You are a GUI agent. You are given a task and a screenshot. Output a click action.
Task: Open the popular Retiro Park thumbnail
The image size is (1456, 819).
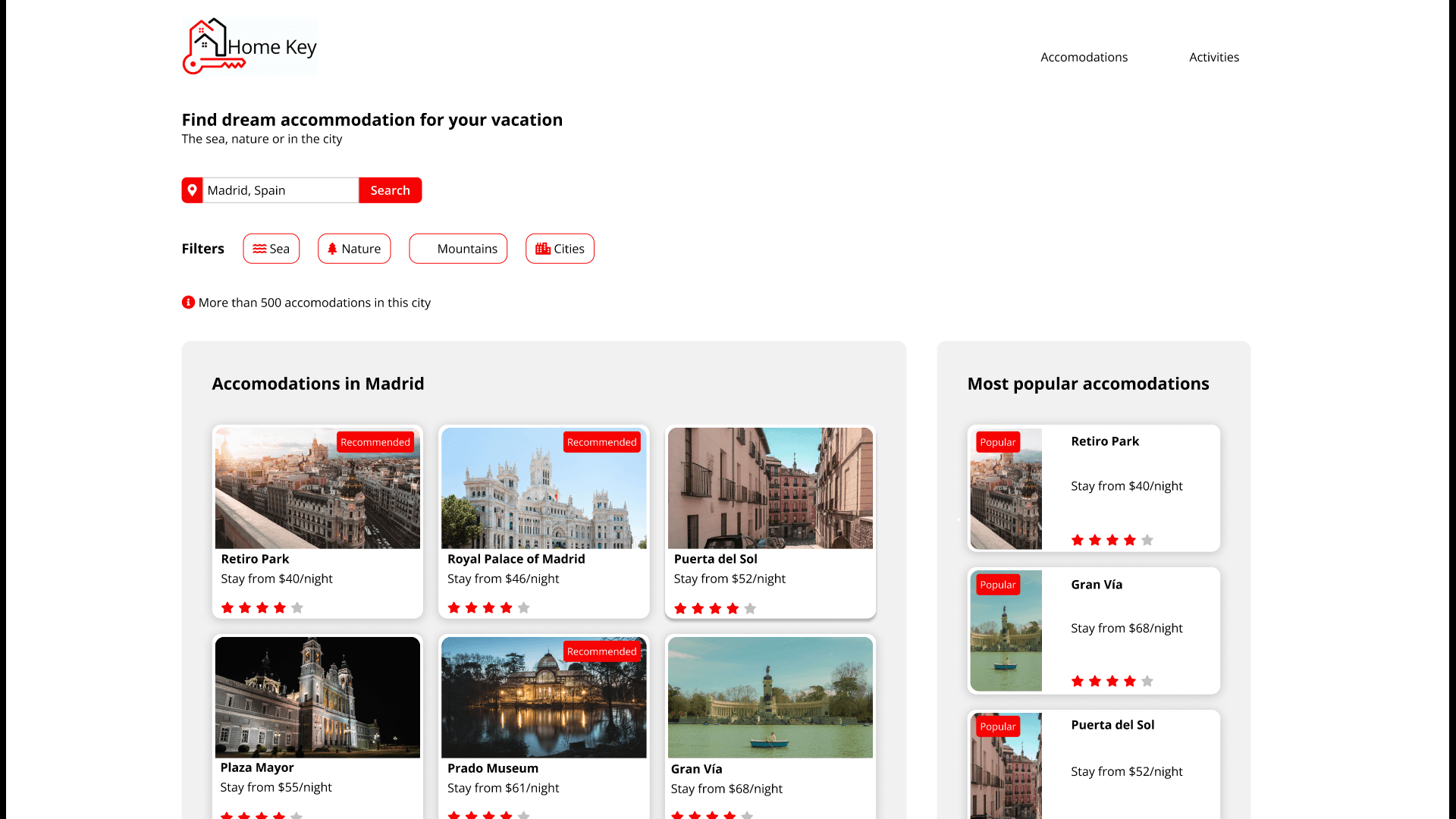pyautogui.click(x=1006, y=488)
